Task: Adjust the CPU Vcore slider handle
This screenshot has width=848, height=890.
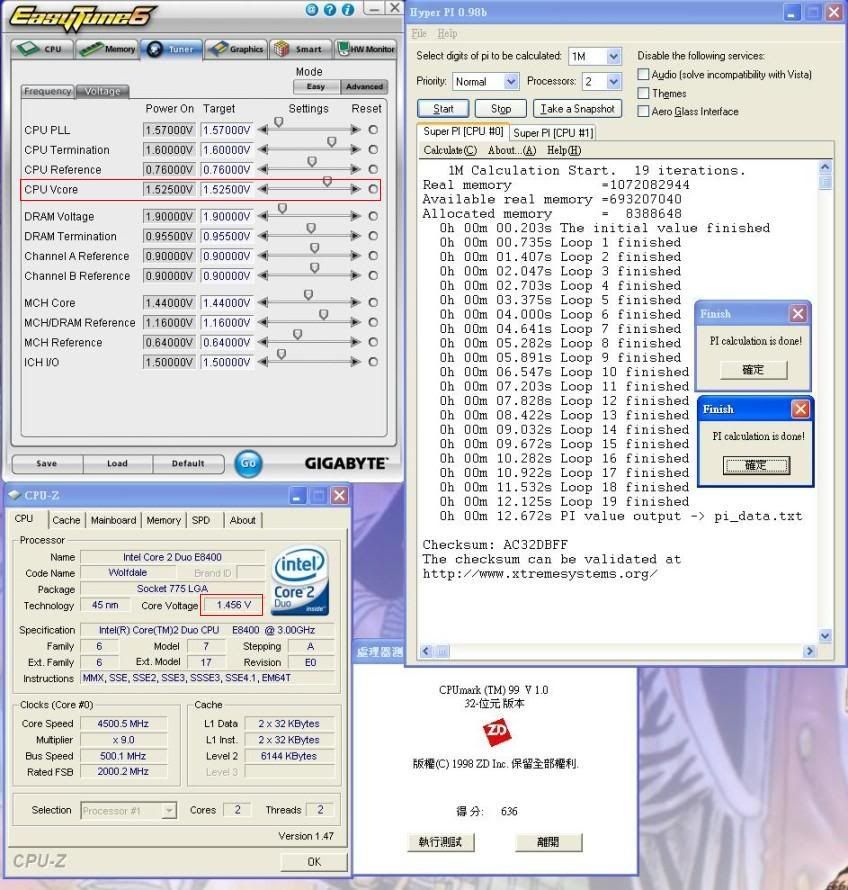Action: click(x=328, y=182)
